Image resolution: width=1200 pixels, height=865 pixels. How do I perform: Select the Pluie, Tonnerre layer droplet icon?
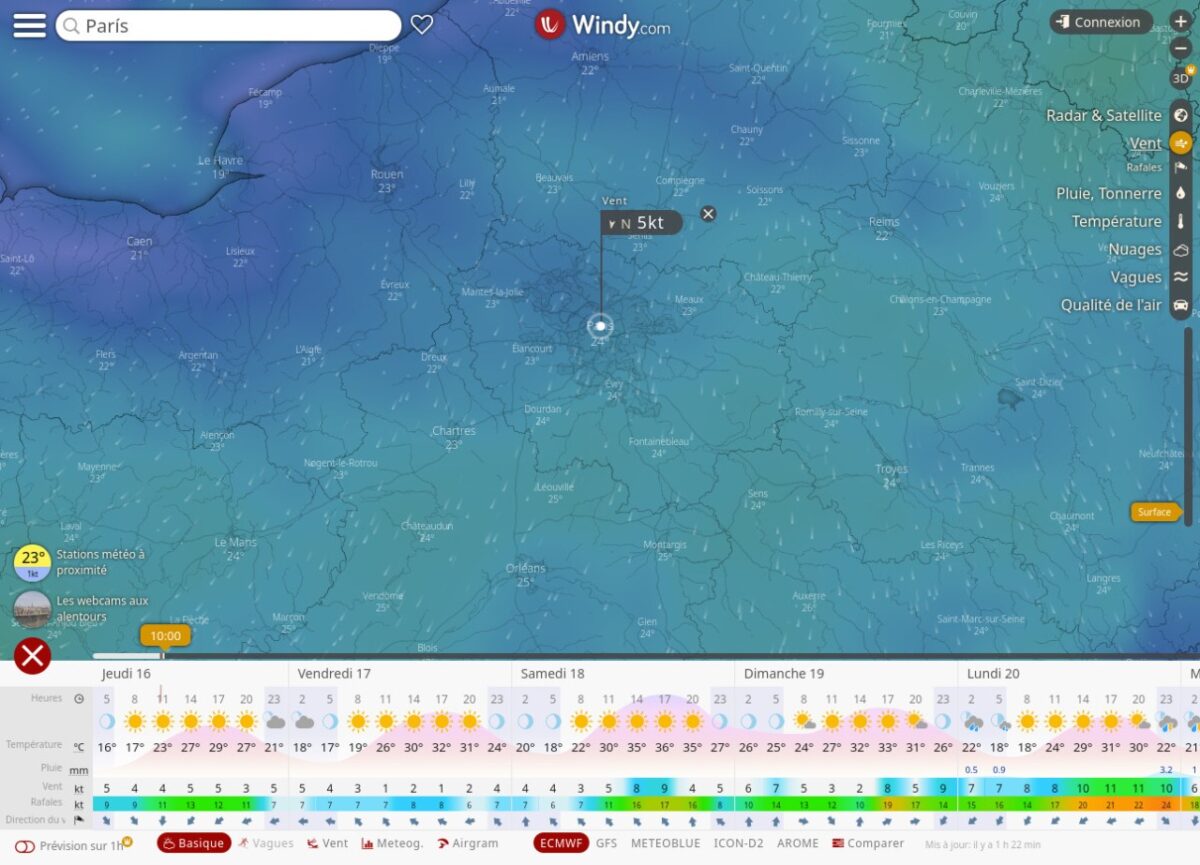(1181, 193)
